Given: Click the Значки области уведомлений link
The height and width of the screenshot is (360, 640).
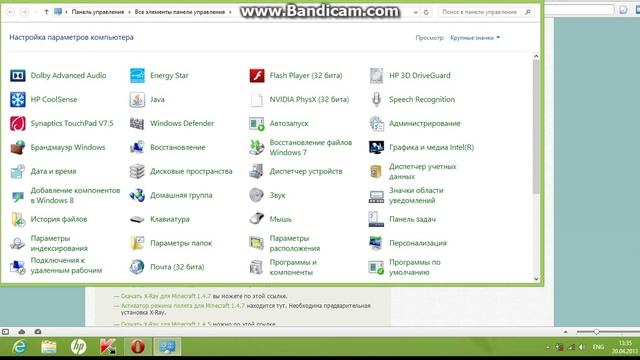Looking at the screenshot, I should [416, 195].
